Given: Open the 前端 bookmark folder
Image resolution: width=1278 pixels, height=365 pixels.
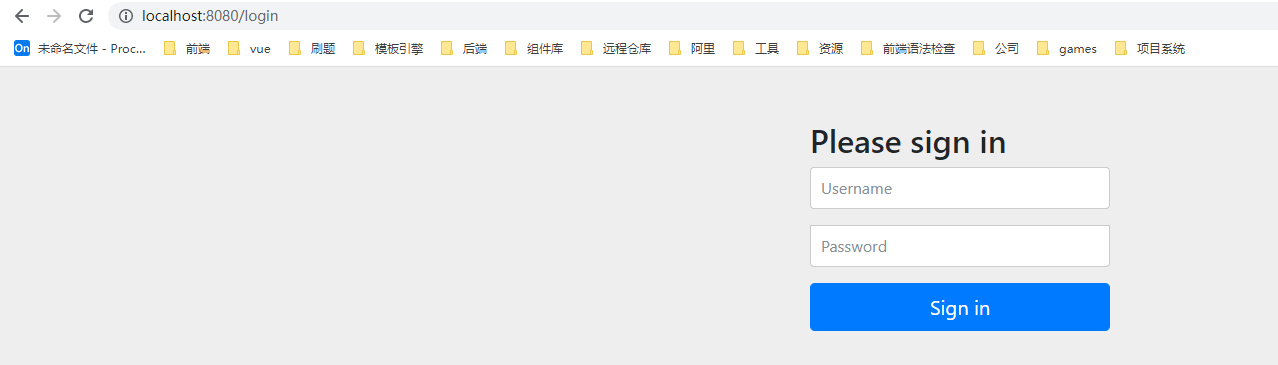Looking at the screenshot, I should coord(187,48).
